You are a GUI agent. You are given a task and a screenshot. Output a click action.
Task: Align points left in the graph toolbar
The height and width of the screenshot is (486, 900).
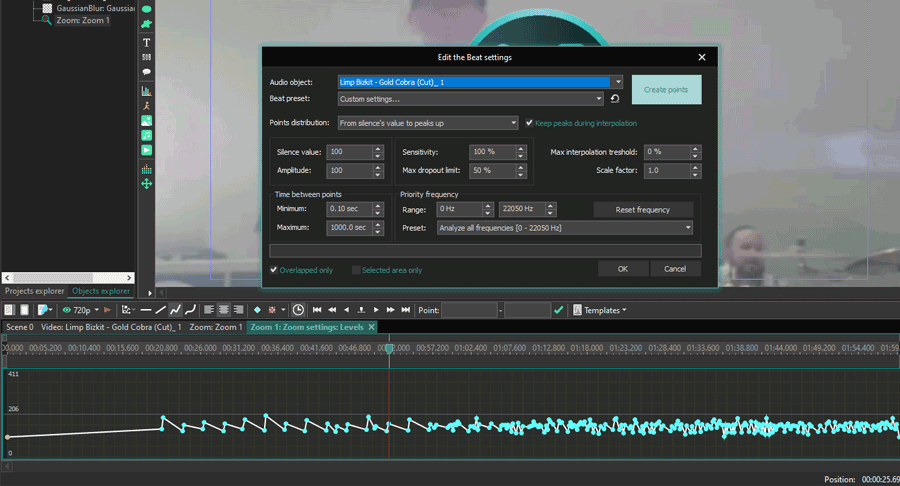tap(209, 310)
